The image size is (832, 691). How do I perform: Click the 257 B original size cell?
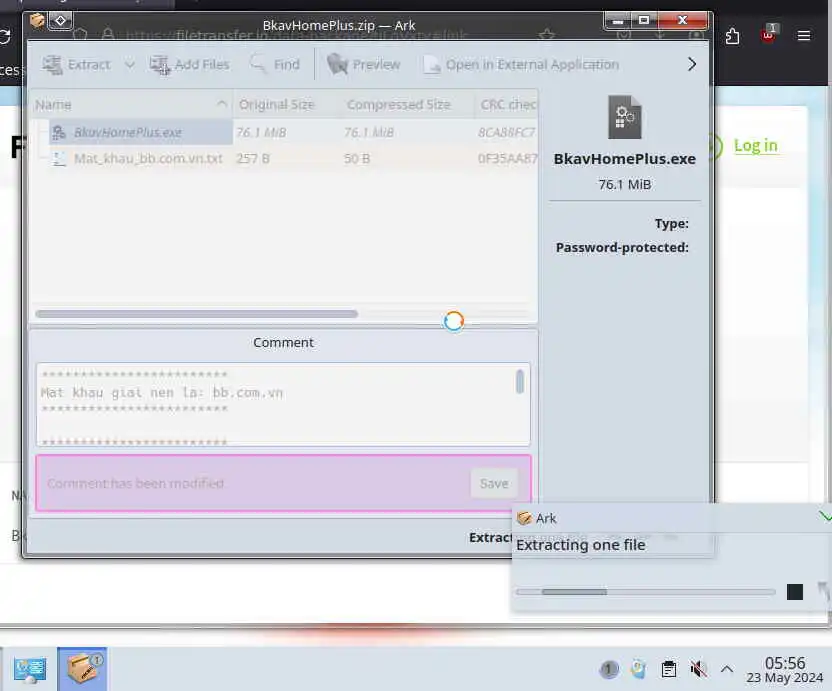click(x=253, y=159)
